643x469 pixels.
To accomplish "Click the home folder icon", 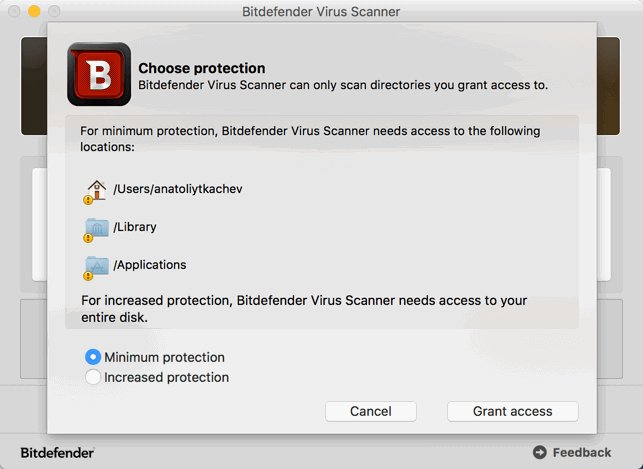I will click(97, 189).
